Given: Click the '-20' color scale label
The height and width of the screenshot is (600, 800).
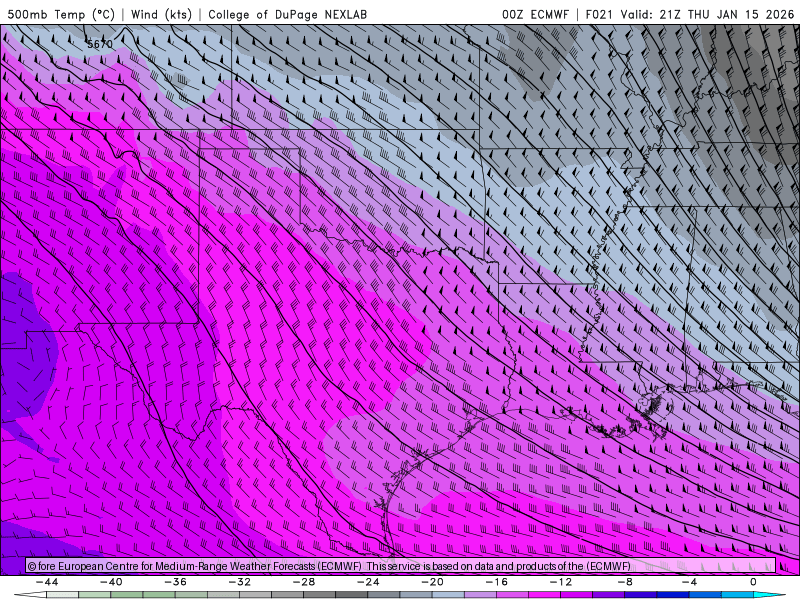Looking at the screenshot, I should tap(432, 582).
